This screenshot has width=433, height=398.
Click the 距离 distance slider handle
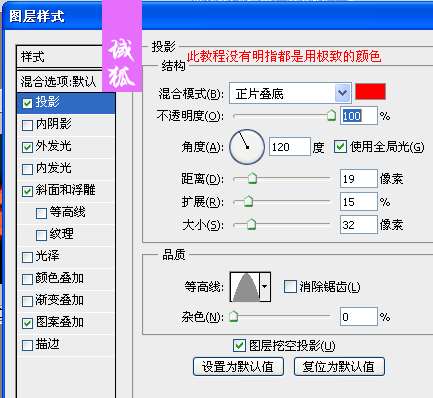click(253, 178)
